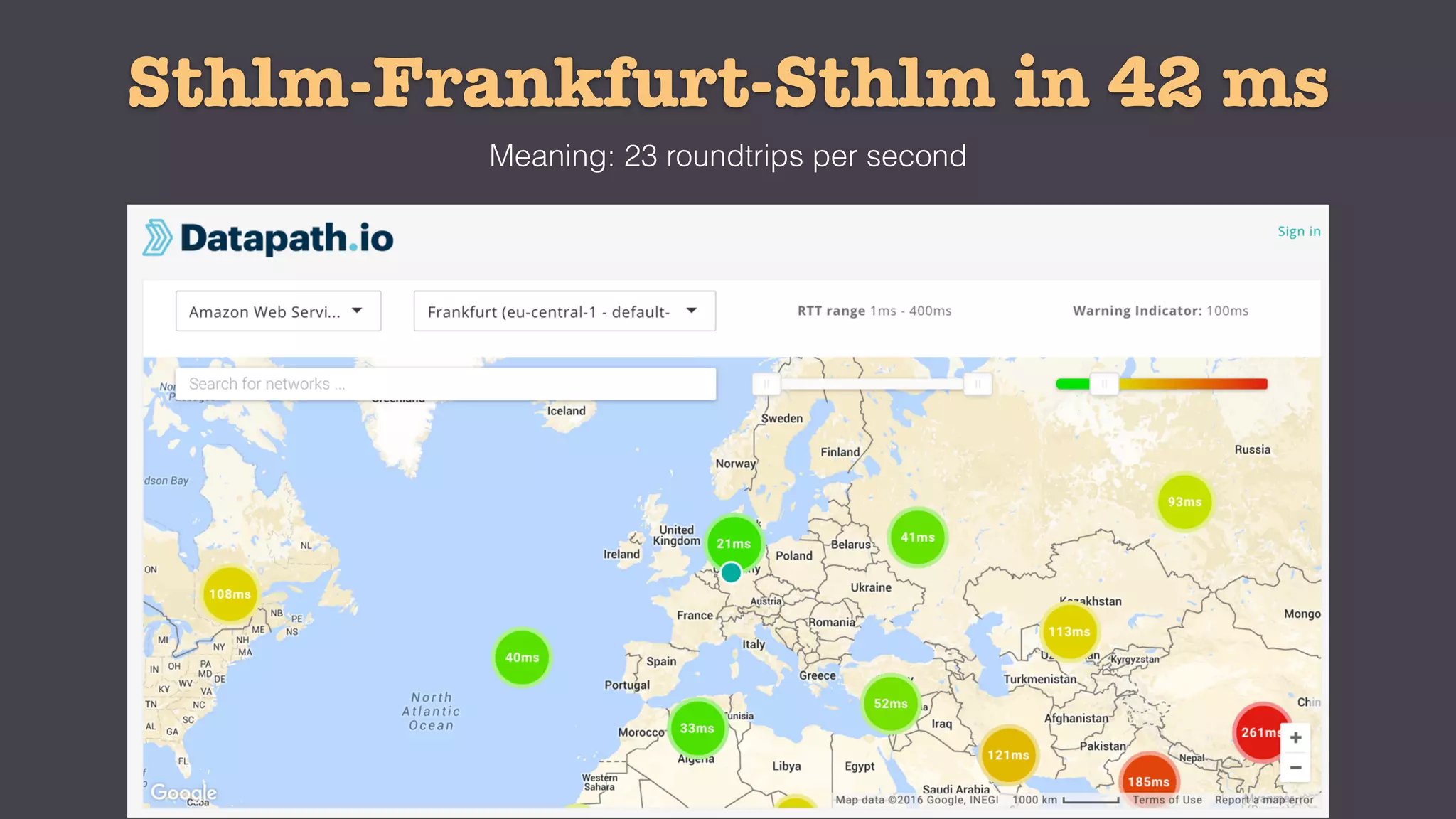Click the 33ms marker near Algeria
The width and height of the screenshot is (1456, 819).
697,728
